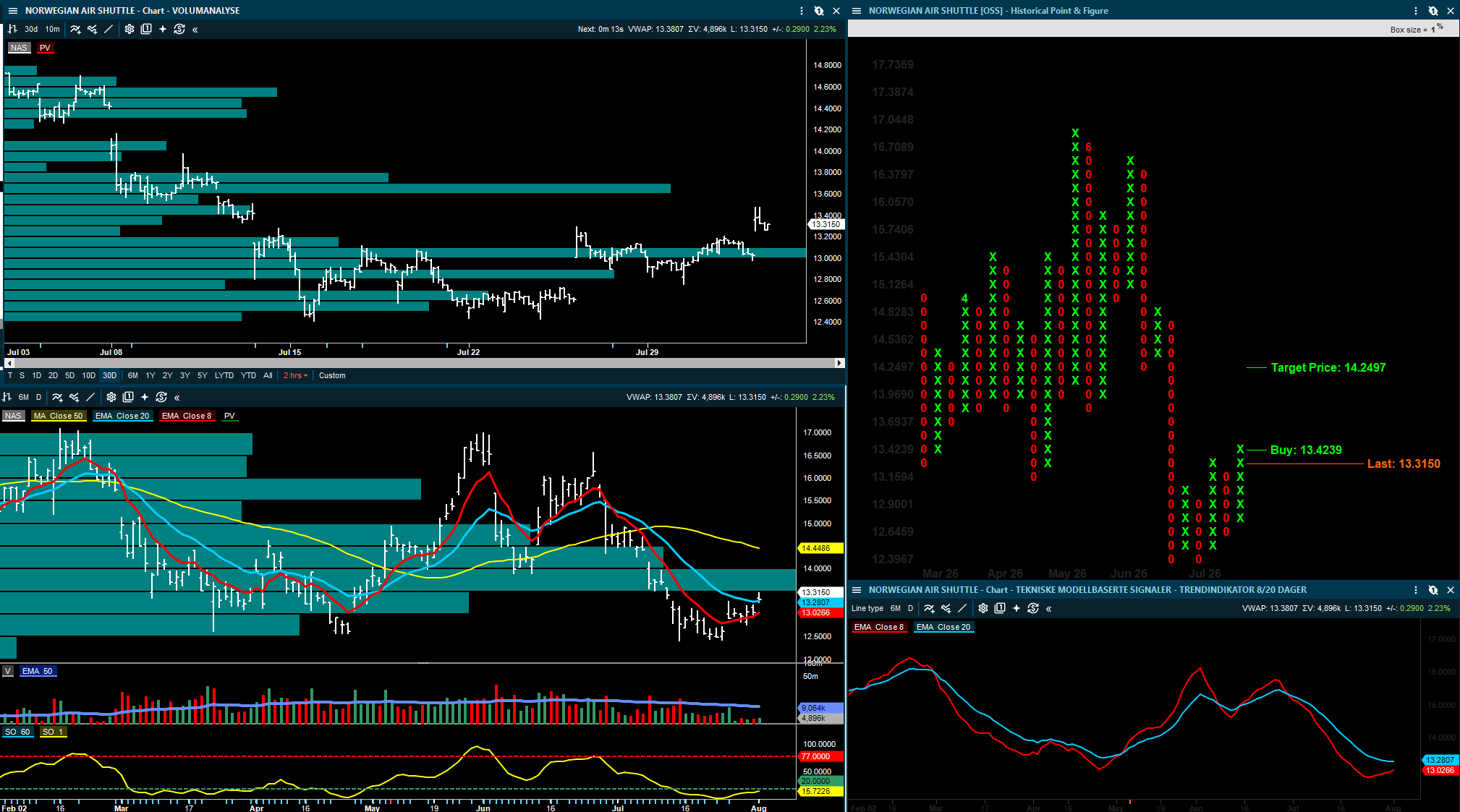Toggle the SO 60 stochastic label
This screenshot has height=812, width=1460.
click(17, 732)
